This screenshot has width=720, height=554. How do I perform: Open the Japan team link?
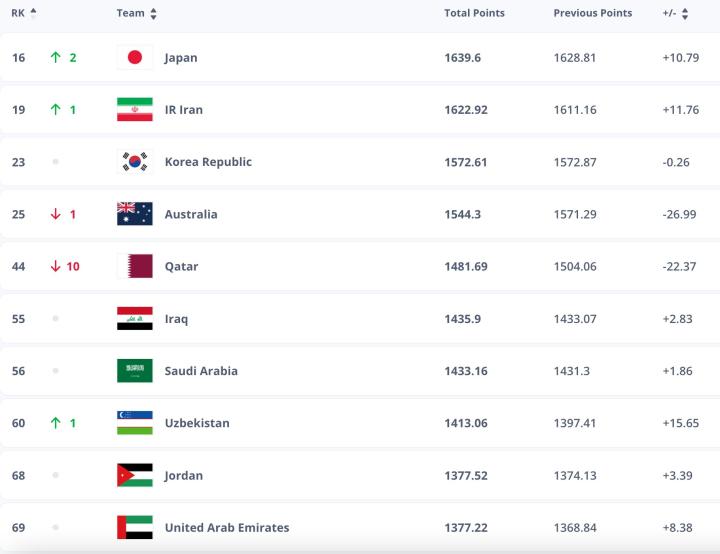coord(181,58)
